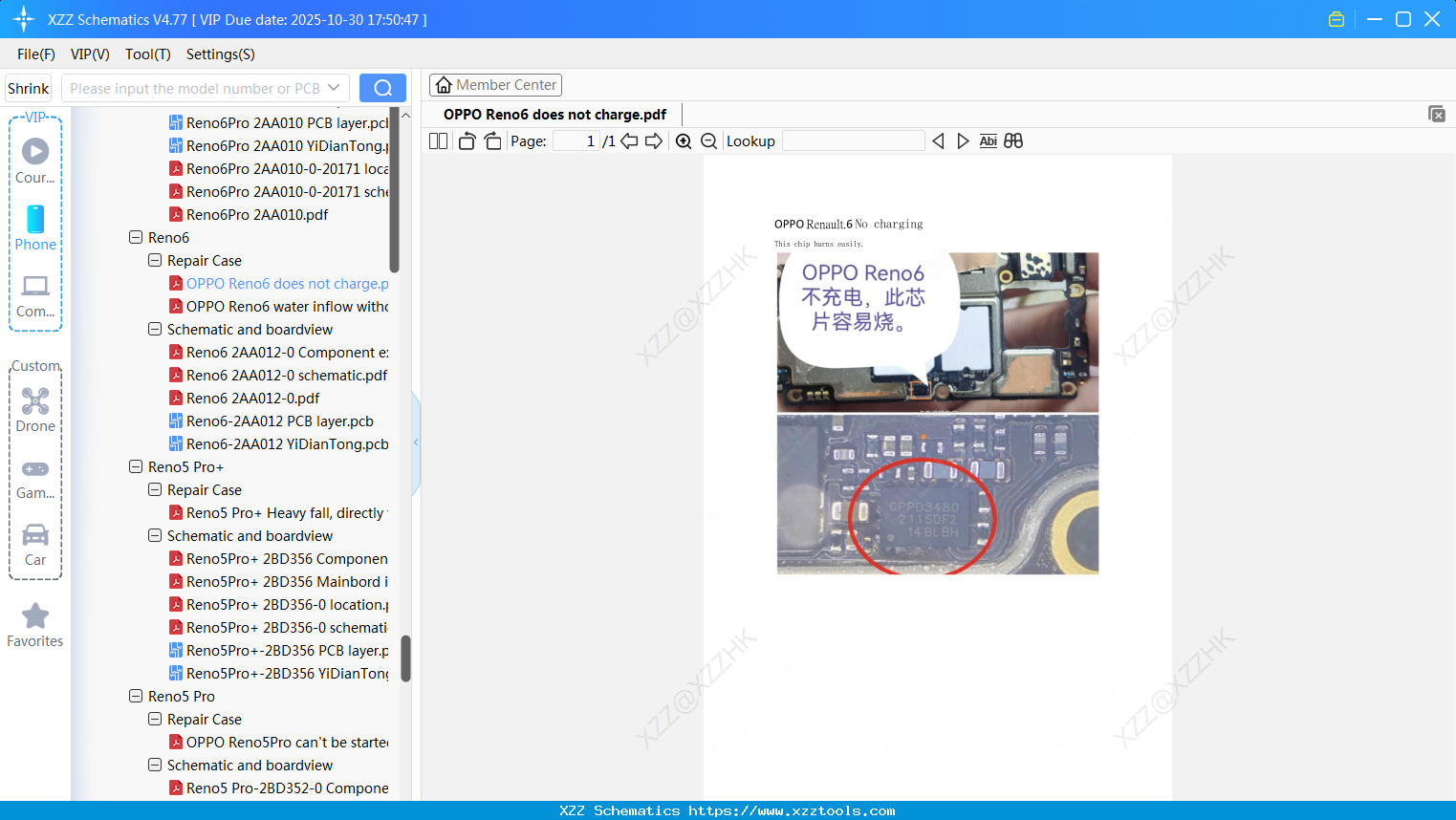The width and height of the screenshot is (1456, 820).
Task: Open Reno5Pro+ 2BD356 Mainboard file
Action: coord(279,581)
